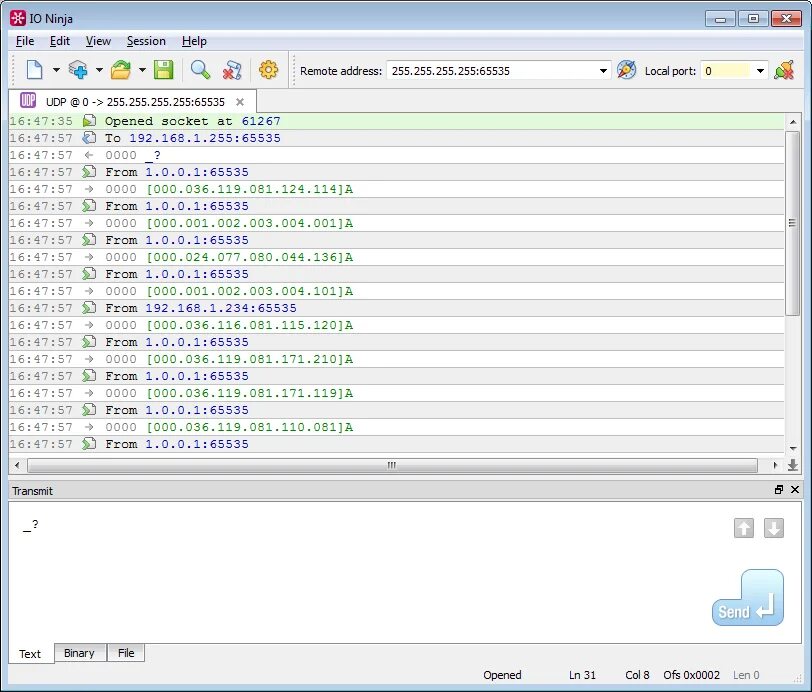Screen dimensions: 812x692
Task: Click the 'From 192.168.1.234:65535' incoming packet icon
Action: 89,308
